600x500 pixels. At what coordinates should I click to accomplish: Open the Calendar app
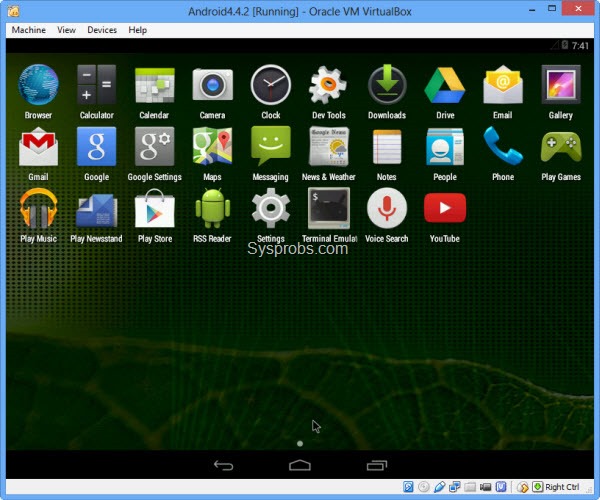tap(155, 85)
